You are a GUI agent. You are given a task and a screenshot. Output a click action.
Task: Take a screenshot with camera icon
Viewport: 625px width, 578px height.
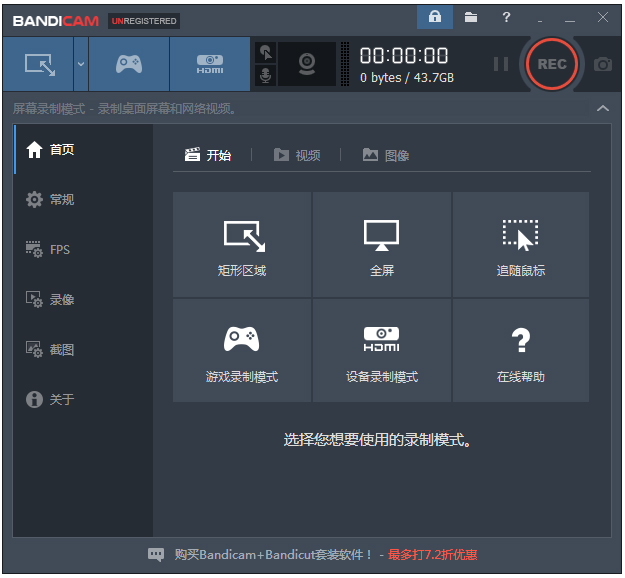click(603, 64)
